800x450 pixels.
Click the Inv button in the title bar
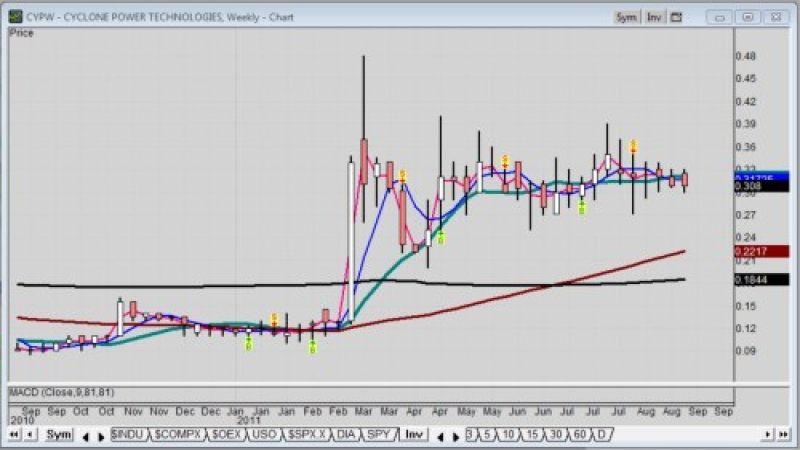tap(654, 17)
